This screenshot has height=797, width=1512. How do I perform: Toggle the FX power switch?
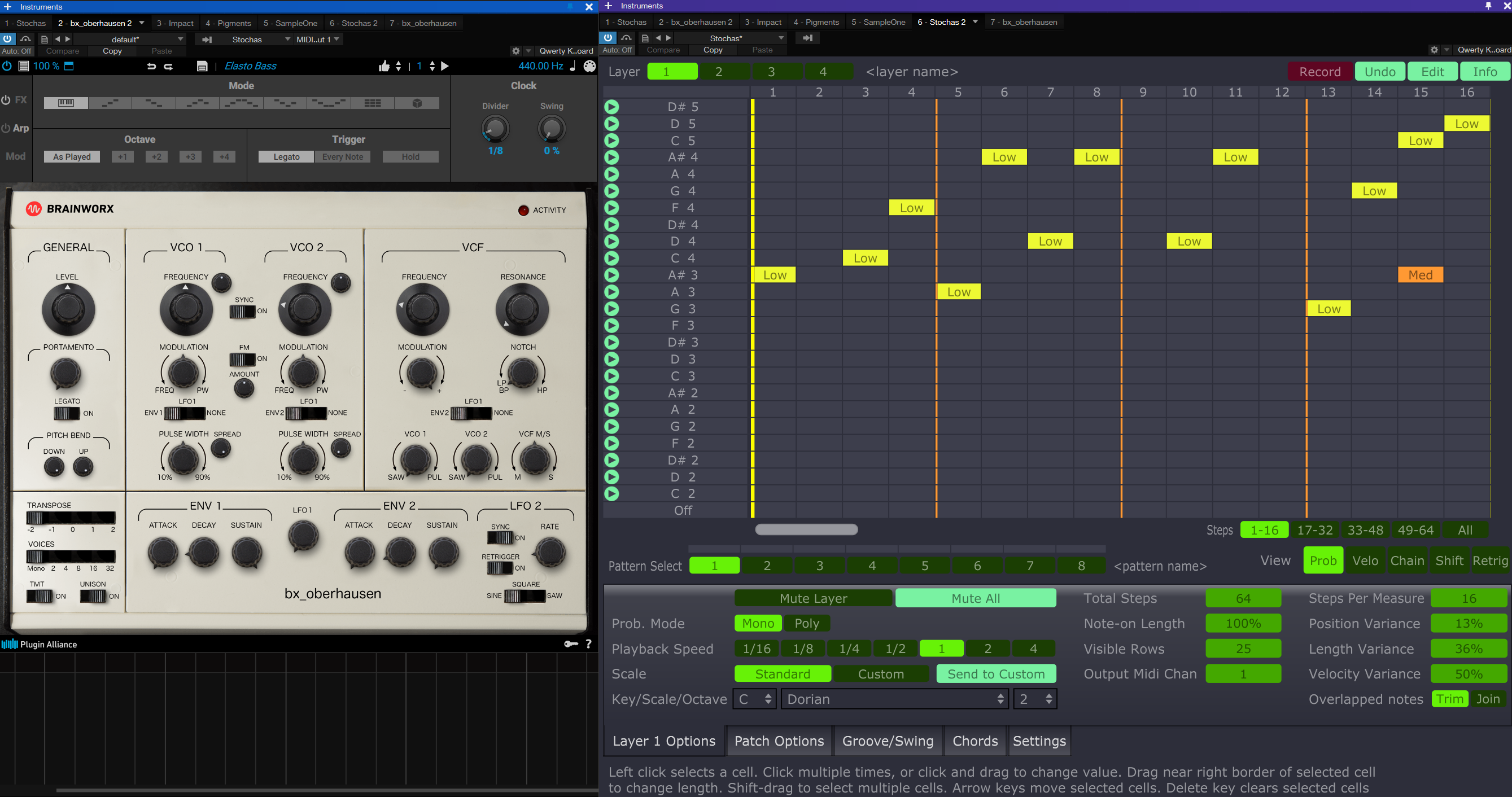coord(6,100)
